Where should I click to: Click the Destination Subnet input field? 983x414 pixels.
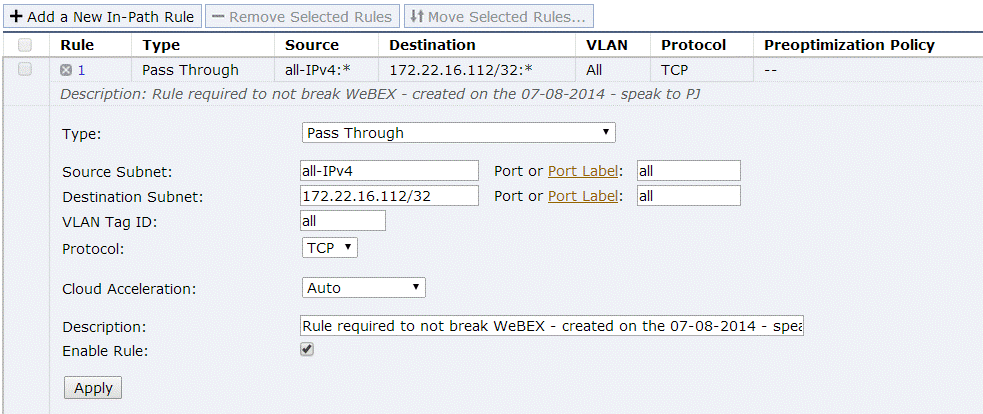(389, 196)
